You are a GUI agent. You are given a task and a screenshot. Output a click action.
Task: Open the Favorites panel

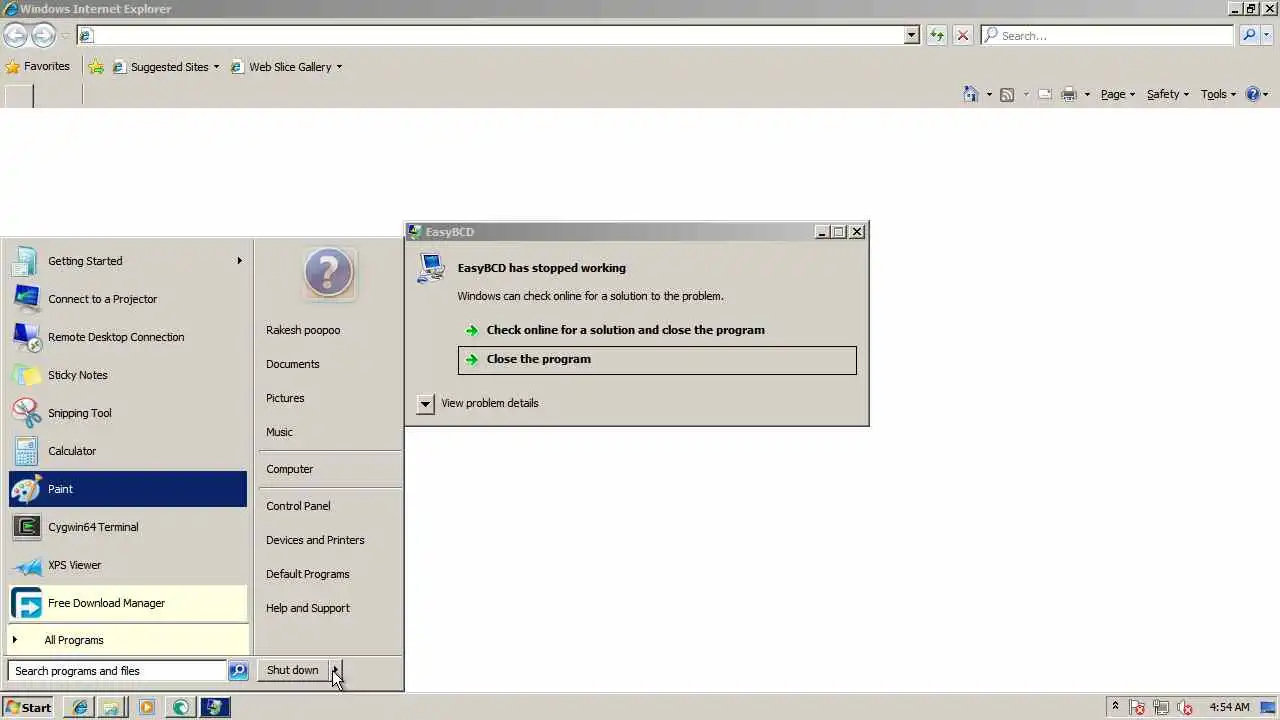tap(38, 67)
